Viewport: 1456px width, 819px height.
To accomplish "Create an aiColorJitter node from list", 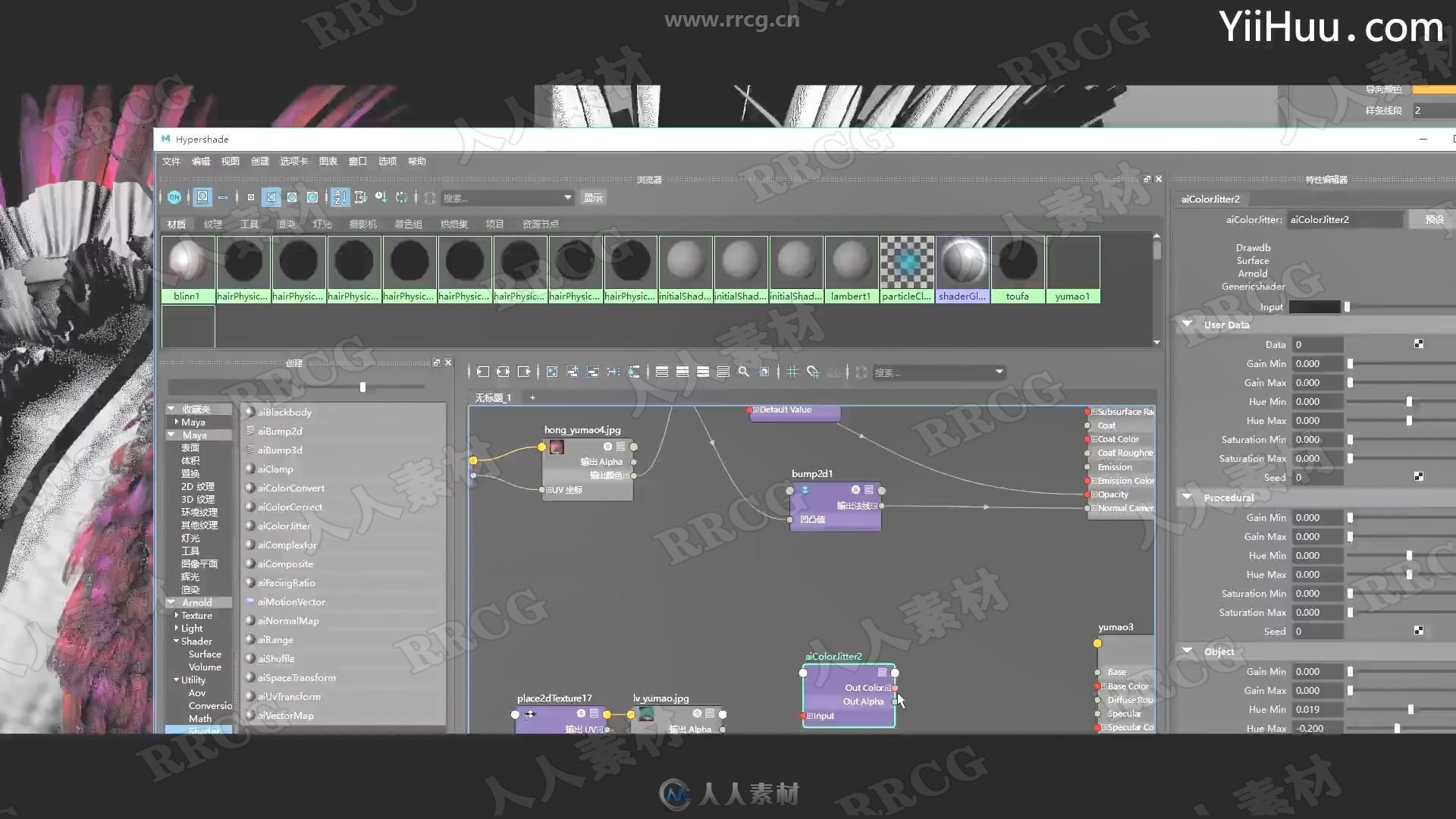I will (x=284, y=526).
